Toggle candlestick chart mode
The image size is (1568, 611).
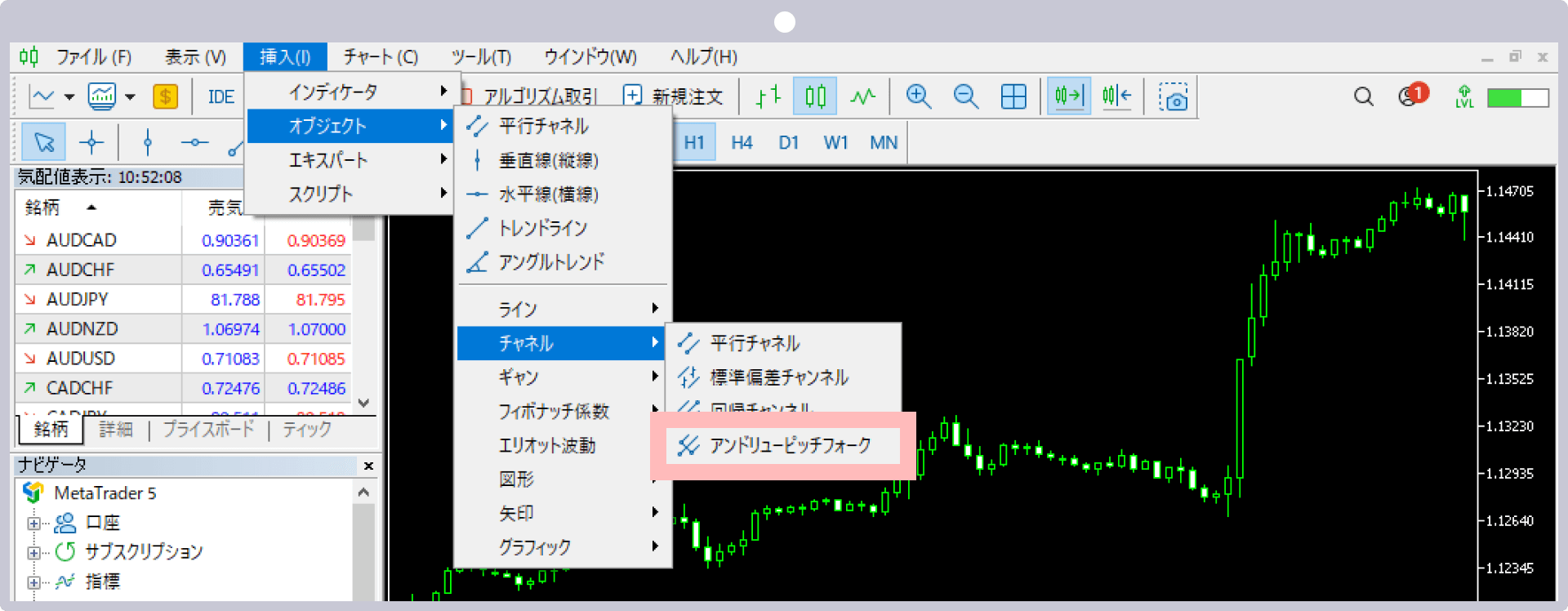tap(815, 96)
